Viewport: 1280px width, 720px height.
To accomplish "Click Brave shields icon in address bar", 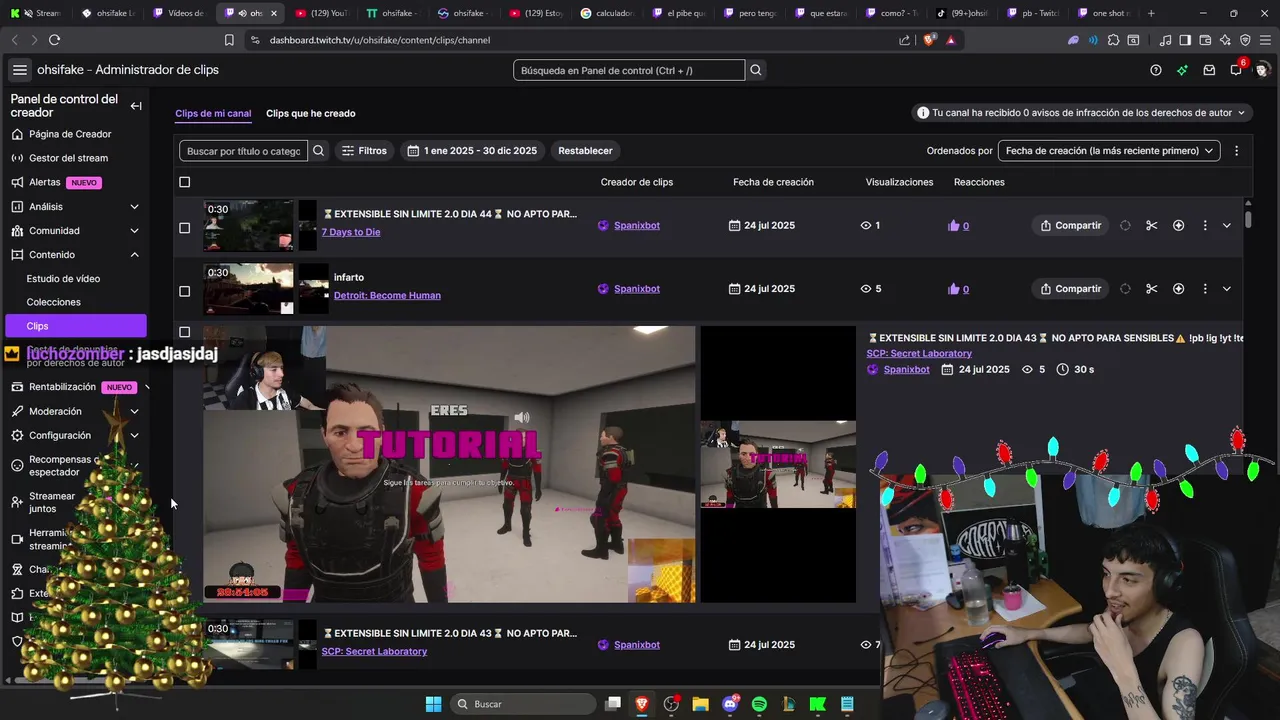I will (x=929, y=40).
